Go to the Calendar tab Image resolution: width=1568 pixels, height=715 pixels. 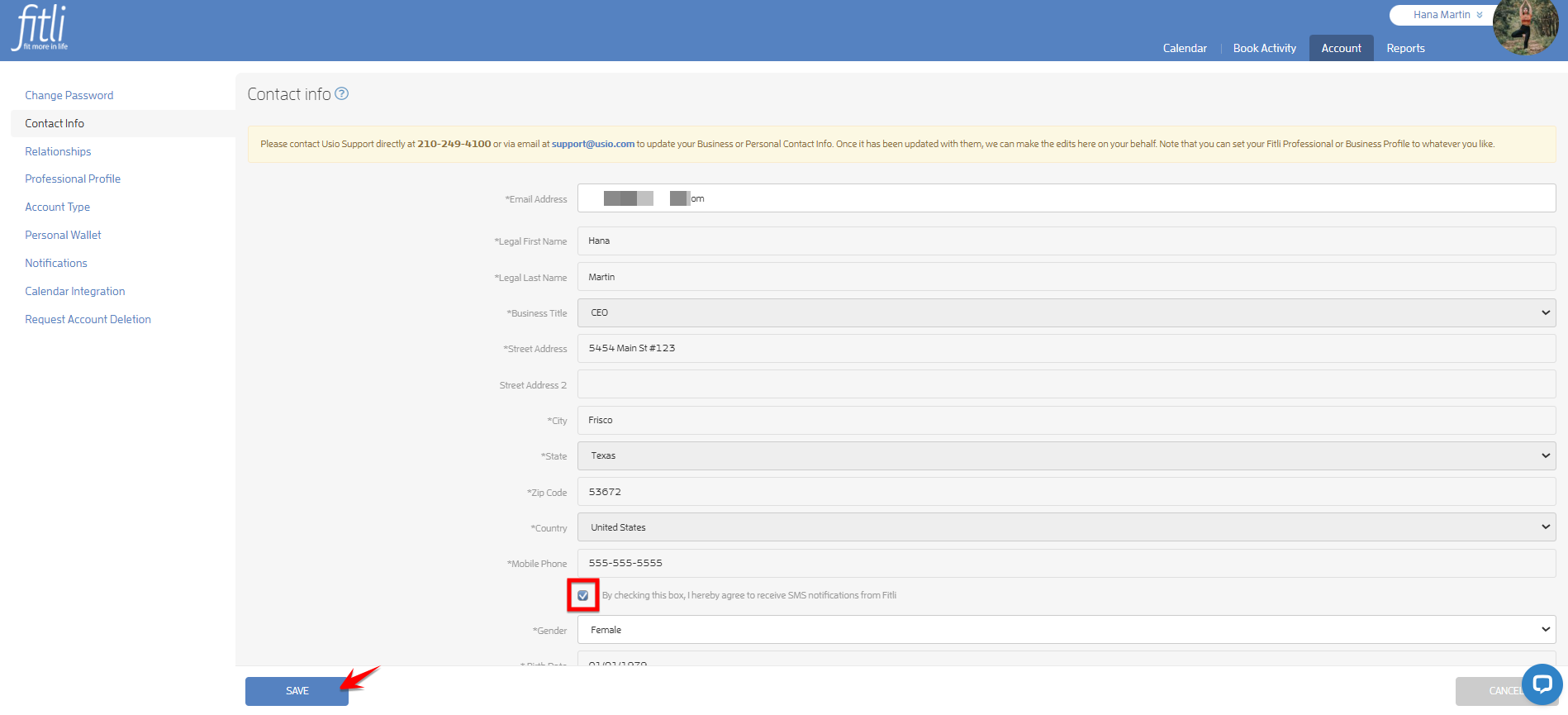pyautogui.click(x=1185, y=48)
